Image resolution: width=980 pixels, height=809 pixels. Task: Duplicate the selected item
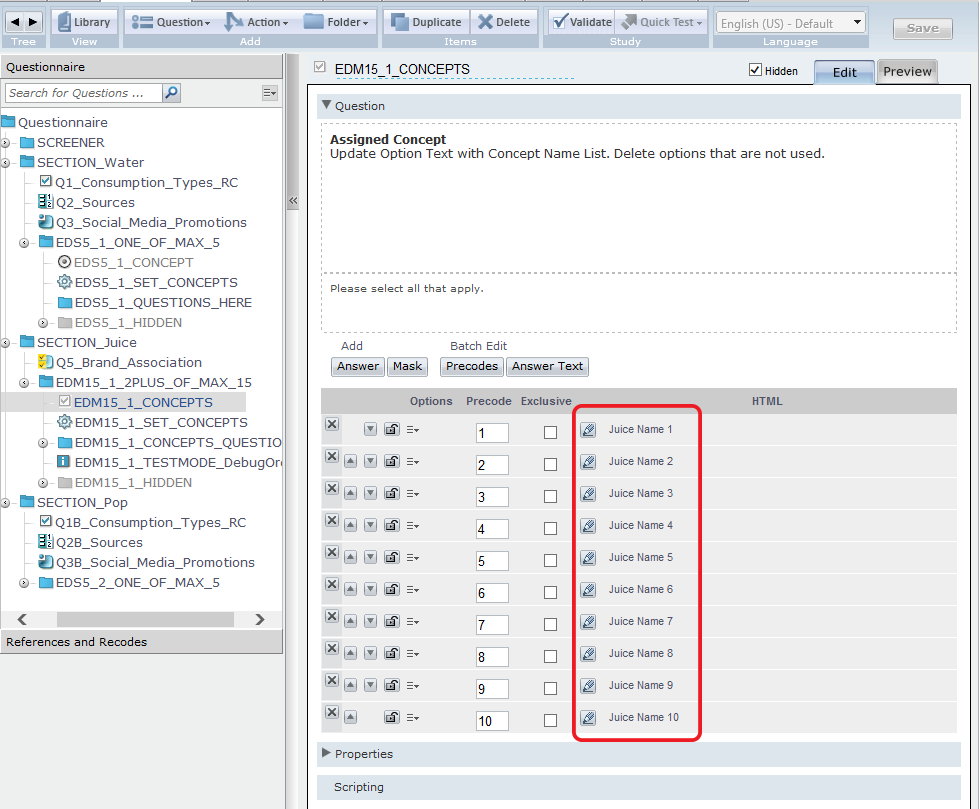(426, 22)
